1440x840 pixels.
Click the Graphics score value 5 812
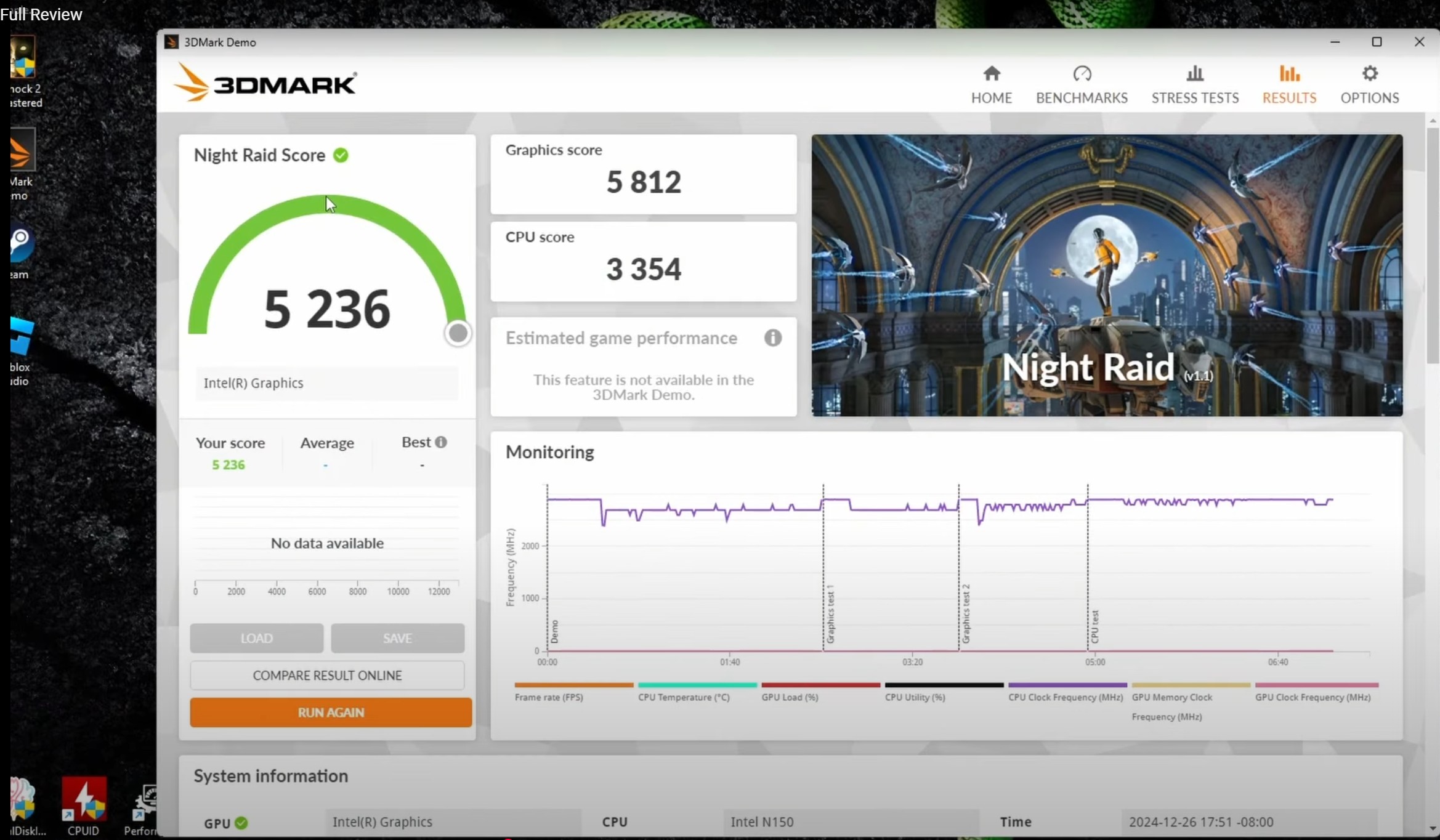point(644,182)
